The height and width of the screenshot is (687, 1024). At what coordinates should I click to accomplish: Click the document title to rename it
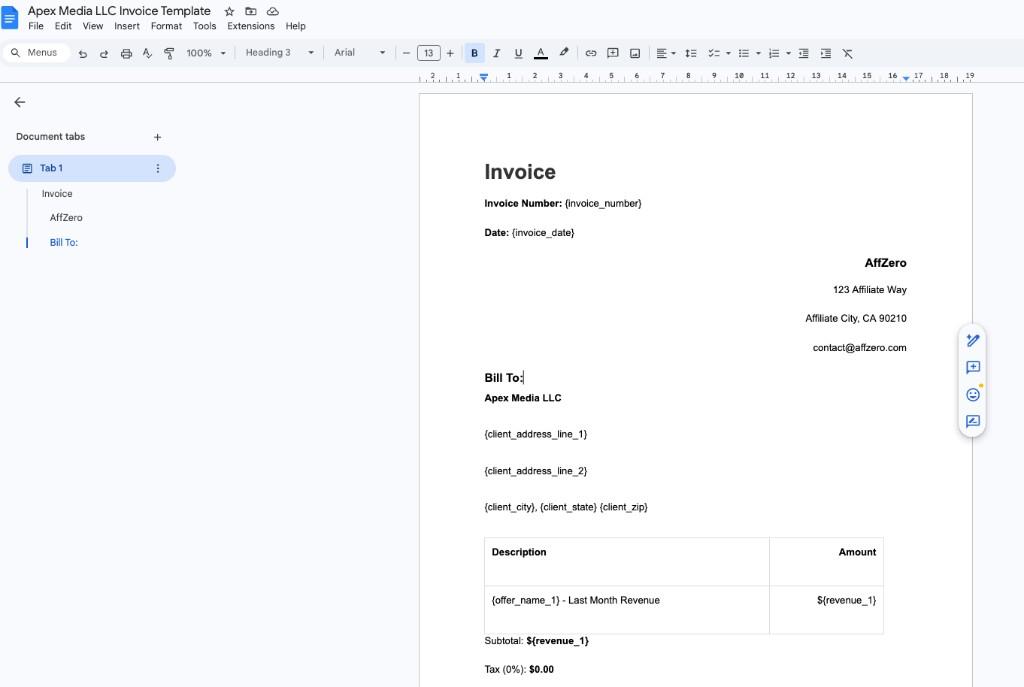tap(119, 11)
